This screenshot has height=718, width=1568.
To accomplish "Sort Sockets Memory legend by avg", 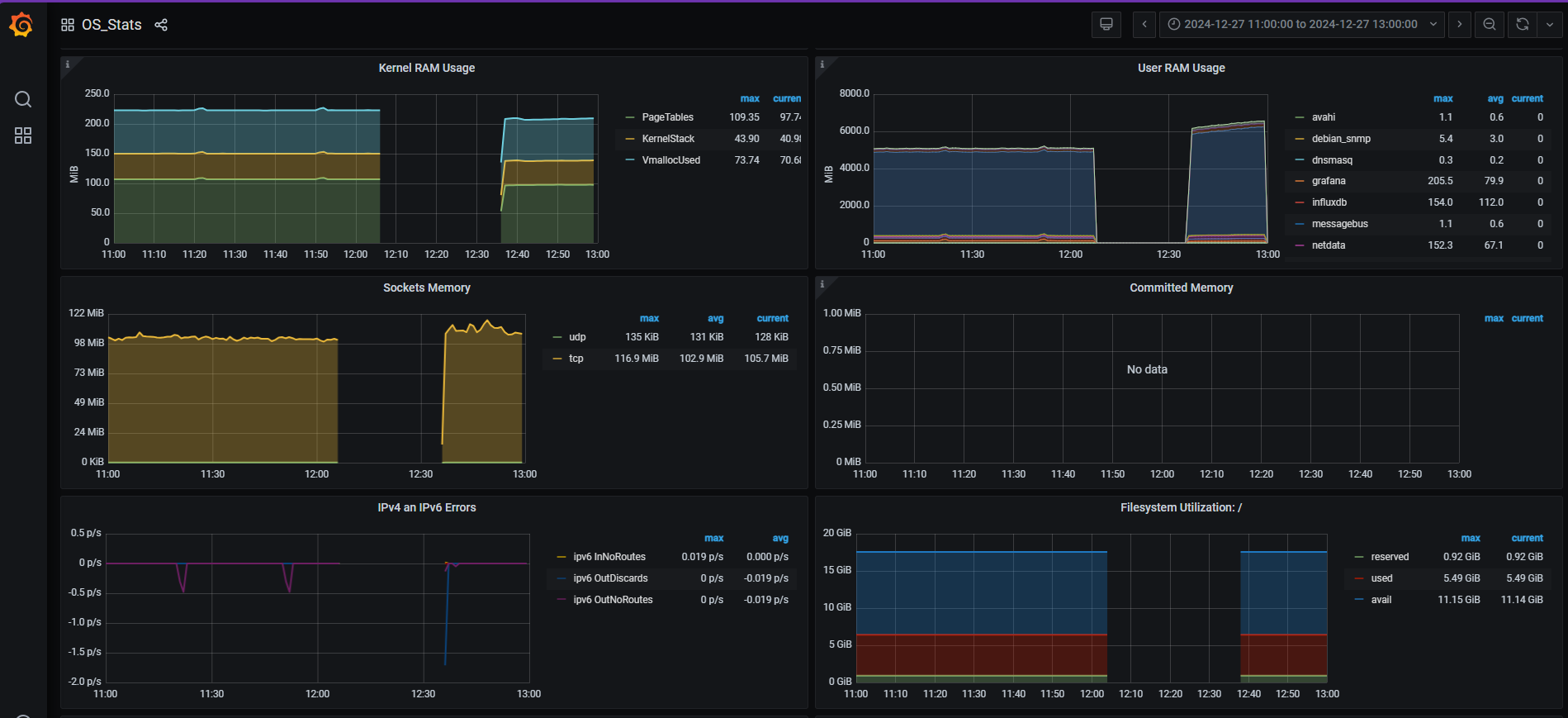I will coord(716,318).
